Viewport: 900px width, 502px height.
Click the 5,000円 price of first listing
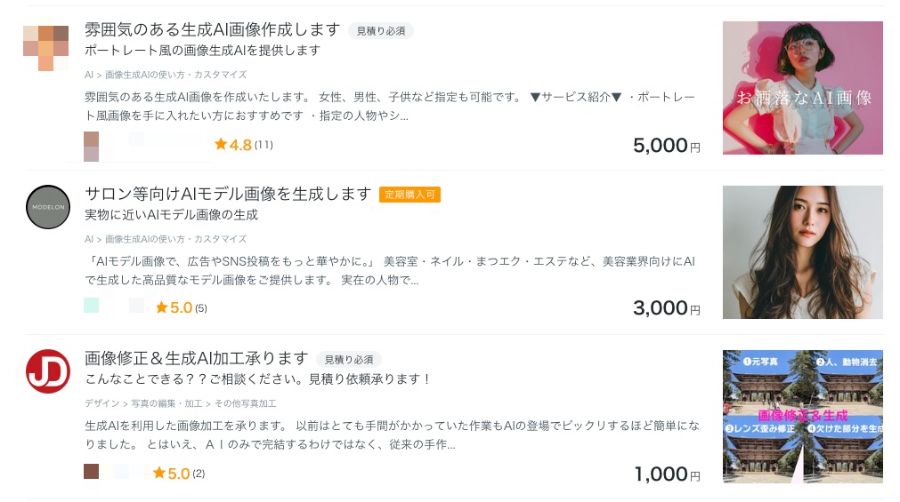click(666, 145)
